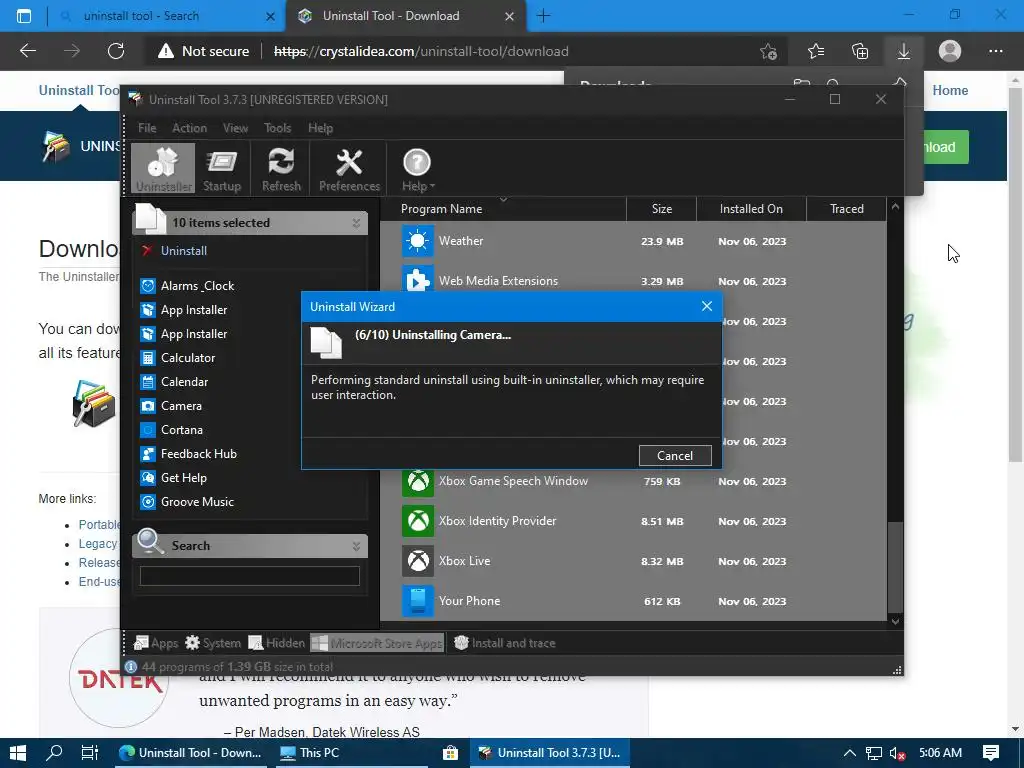Select Xbox Game Speech Window entry
Screen dimensions: 1024x768
point(633,481)
